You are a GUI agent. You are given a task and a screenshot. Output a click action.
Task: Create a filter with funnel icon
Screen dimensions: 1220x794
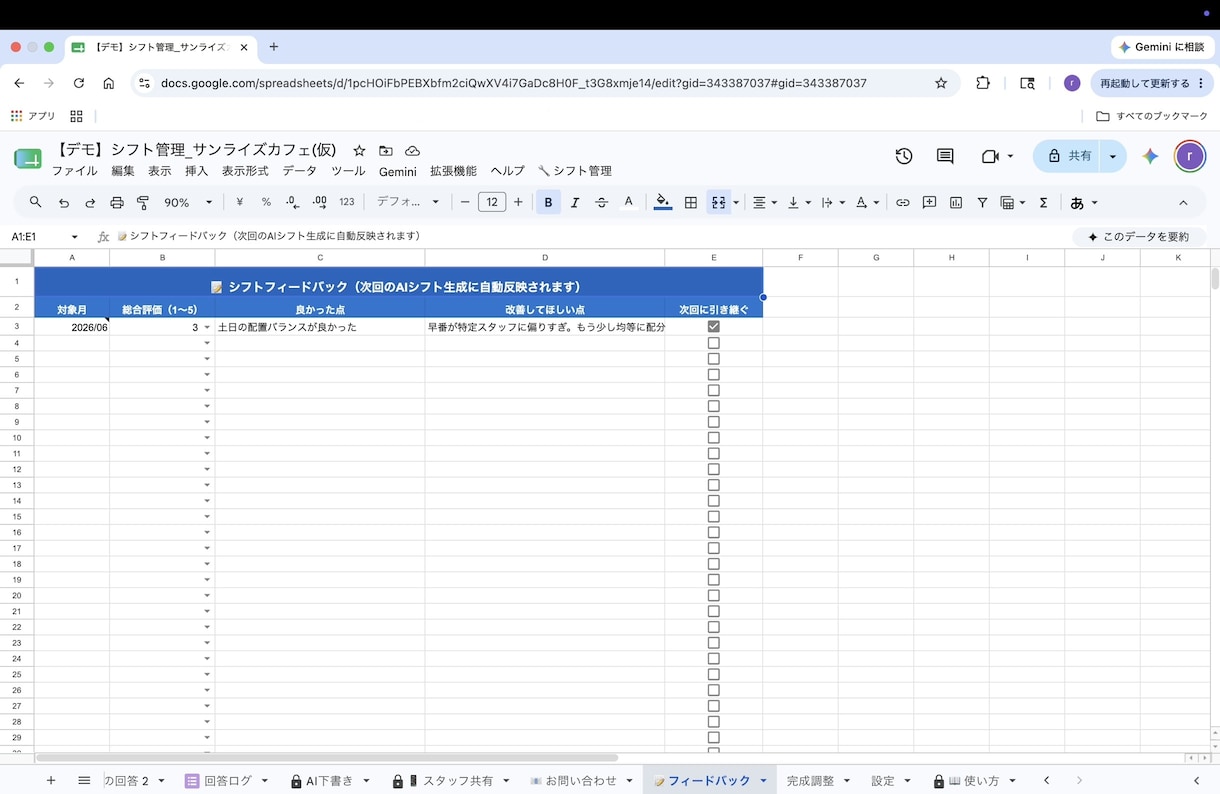[982, 202]
